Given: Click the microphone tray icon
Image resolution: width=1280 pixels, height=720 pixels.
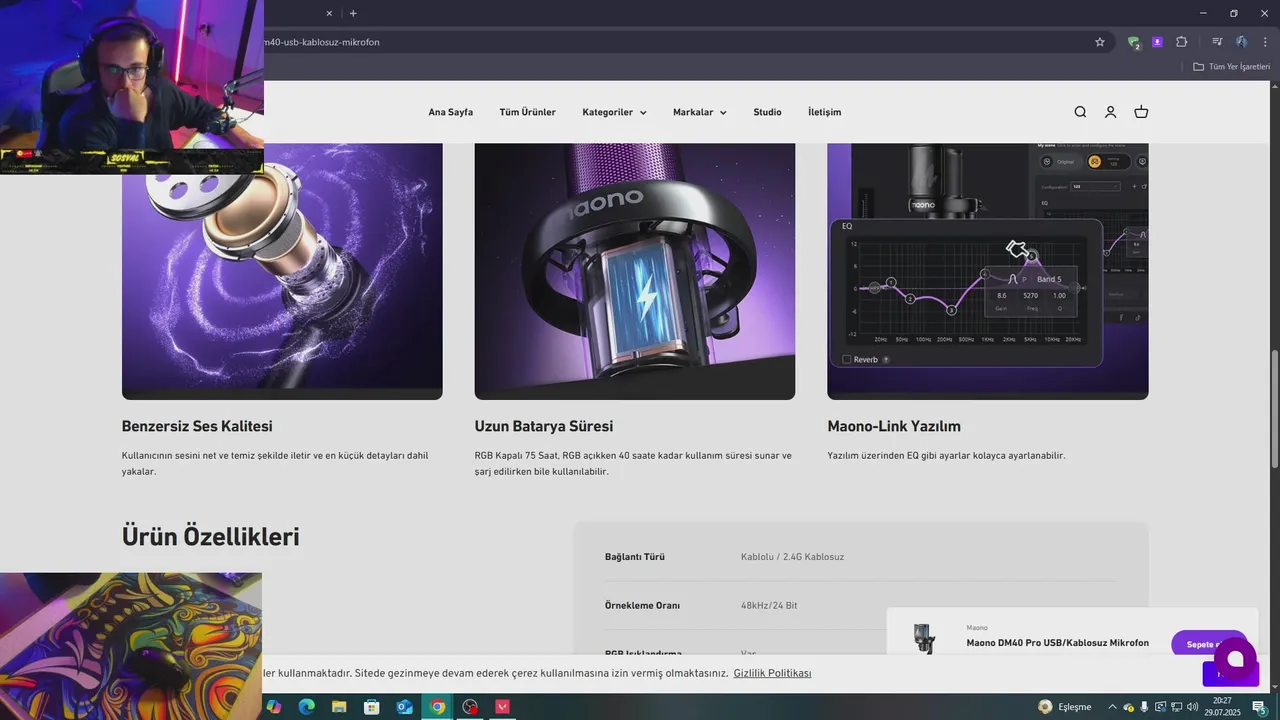Looking at the screenshot, I should (x=1145, y=707).
